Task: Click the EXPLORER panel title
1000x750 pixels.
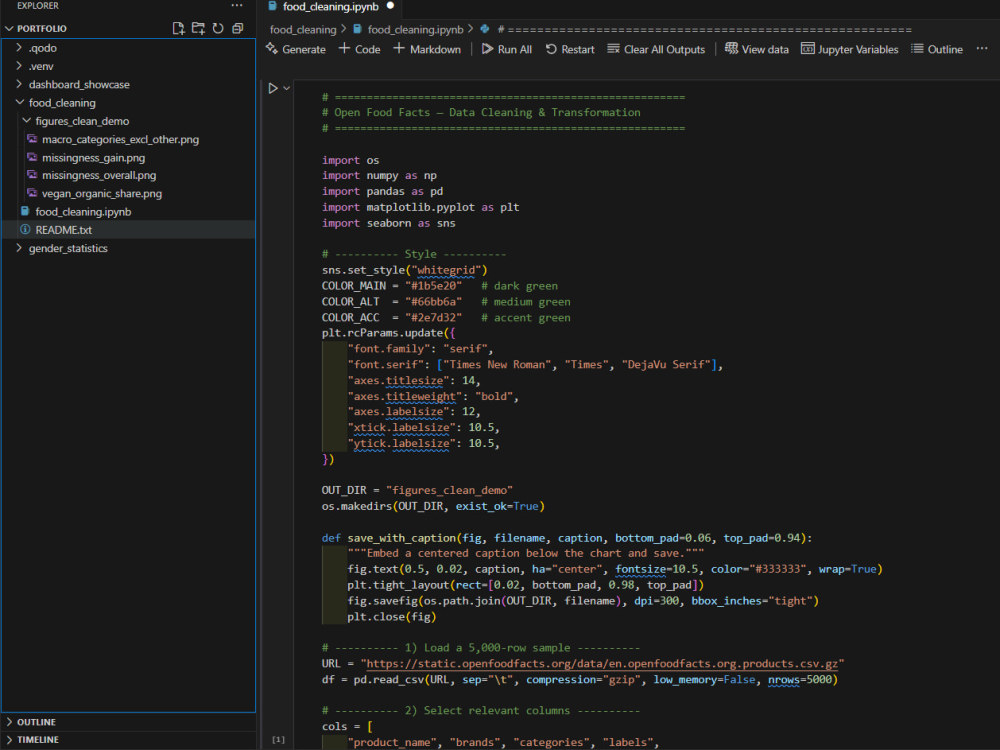Action: (38, 6)
